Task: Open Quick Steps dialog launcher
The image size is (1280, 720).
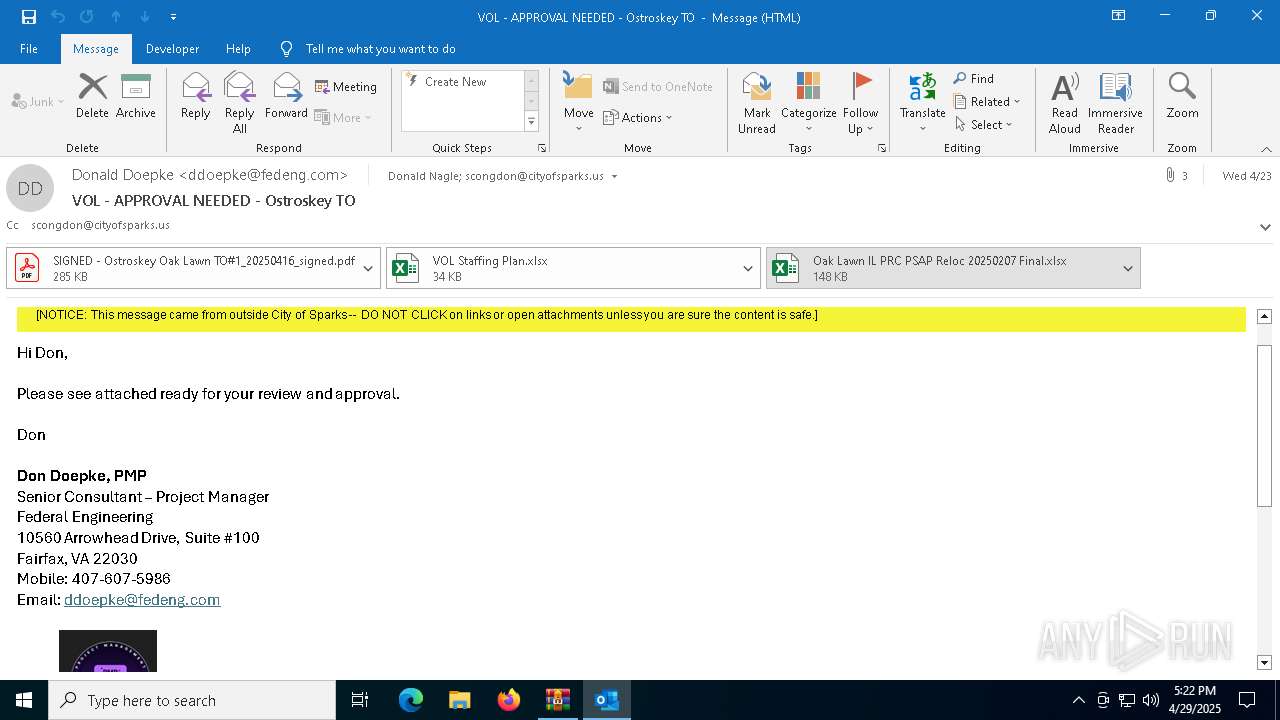Action: [x=542, y=148]
